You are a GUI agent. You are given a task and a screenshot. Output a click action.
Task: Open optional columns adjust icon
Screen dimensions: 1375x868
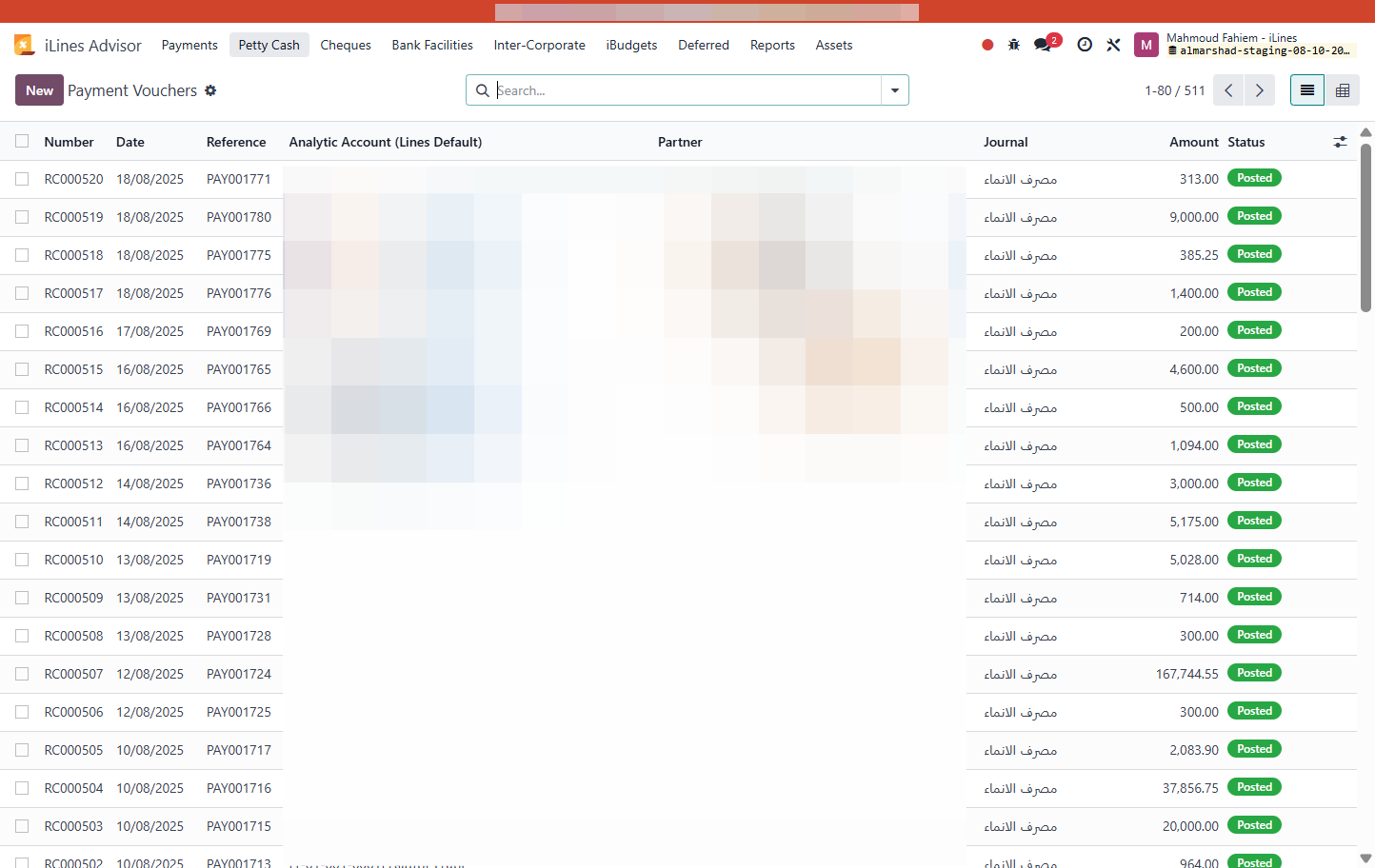1340,142
